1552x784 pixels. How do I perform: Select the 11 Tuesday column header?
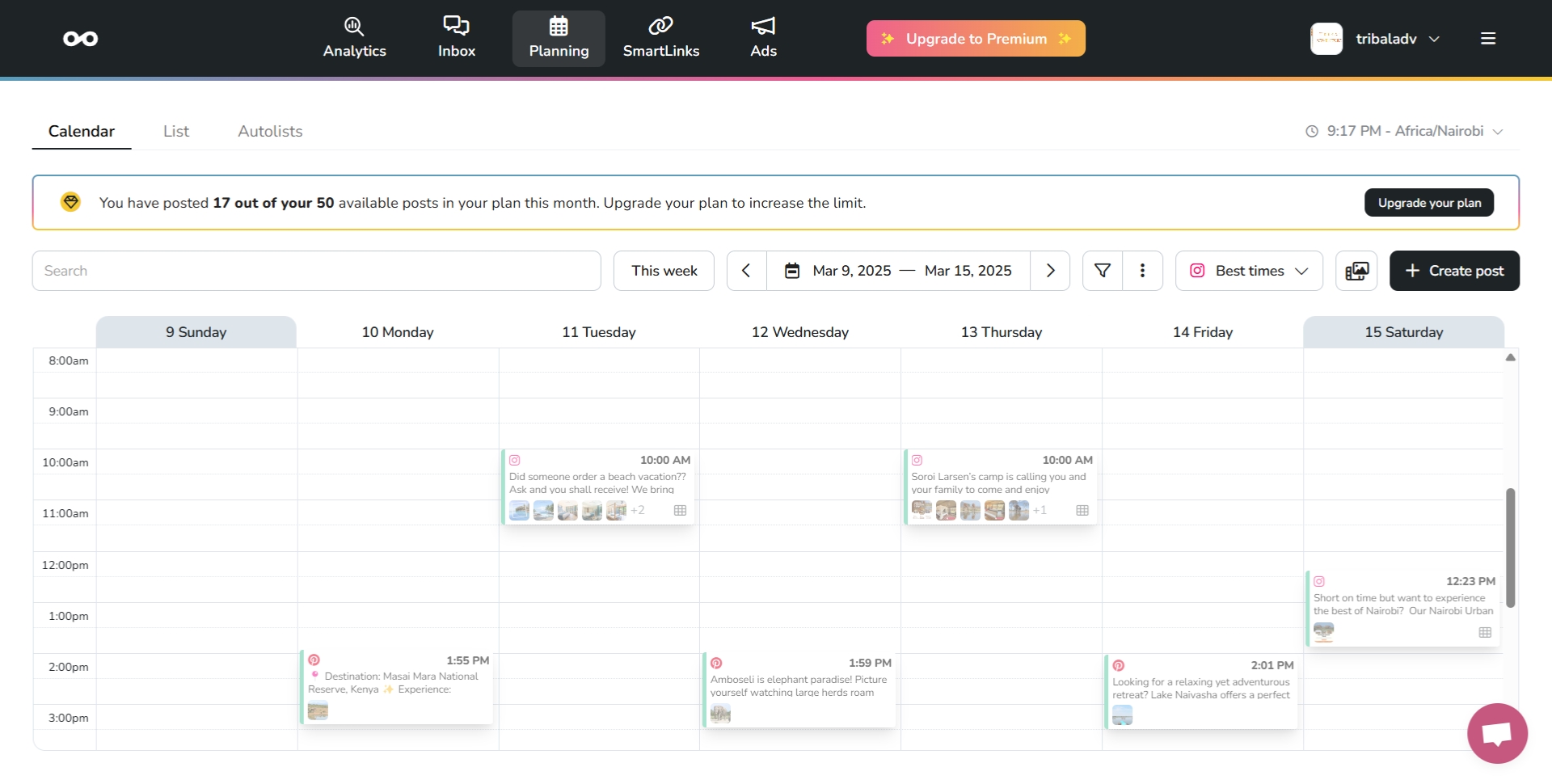599,332
